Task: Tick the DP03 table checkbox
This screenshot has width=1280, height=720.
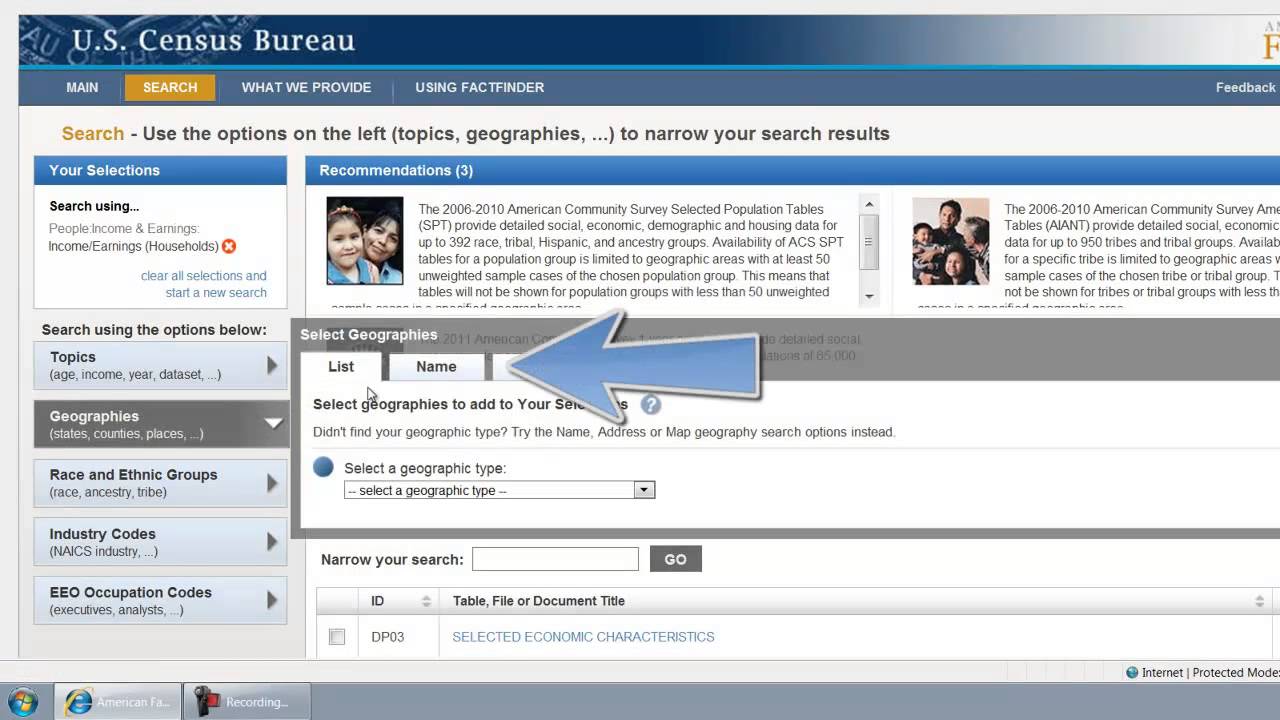Action: click(337, 637)
